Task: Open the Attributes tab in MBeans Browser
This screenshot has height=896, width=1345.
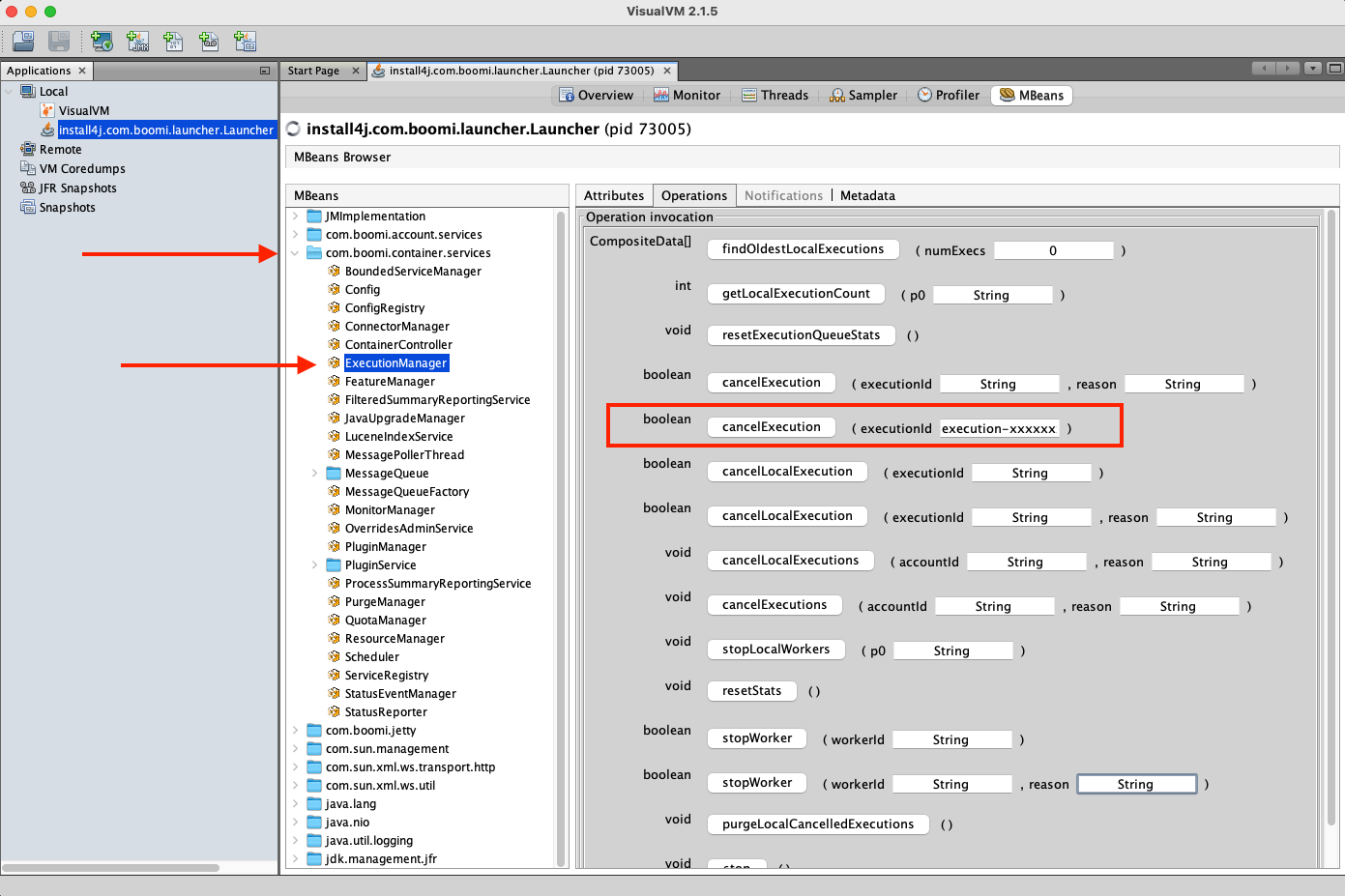Action: click(x=614, y=195)
